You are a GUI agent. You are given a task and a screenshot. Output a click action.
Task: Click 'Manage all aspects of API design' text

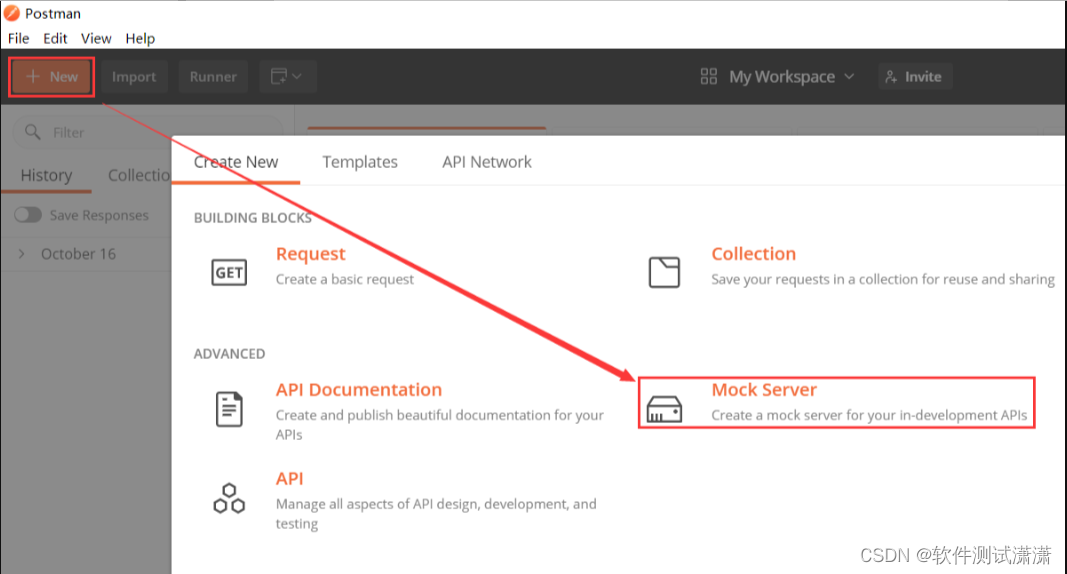[436, 513]
